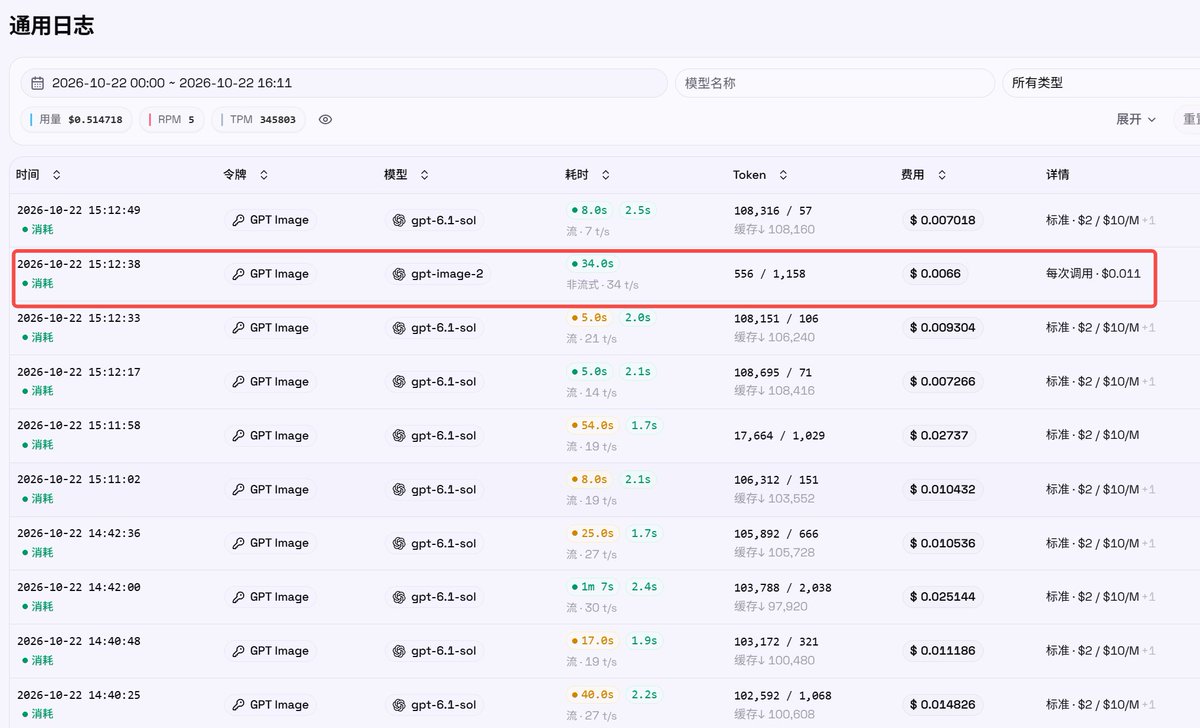Click cost $ 0.010536
The width and height of the screenshot is (1200, 728).
942,543
